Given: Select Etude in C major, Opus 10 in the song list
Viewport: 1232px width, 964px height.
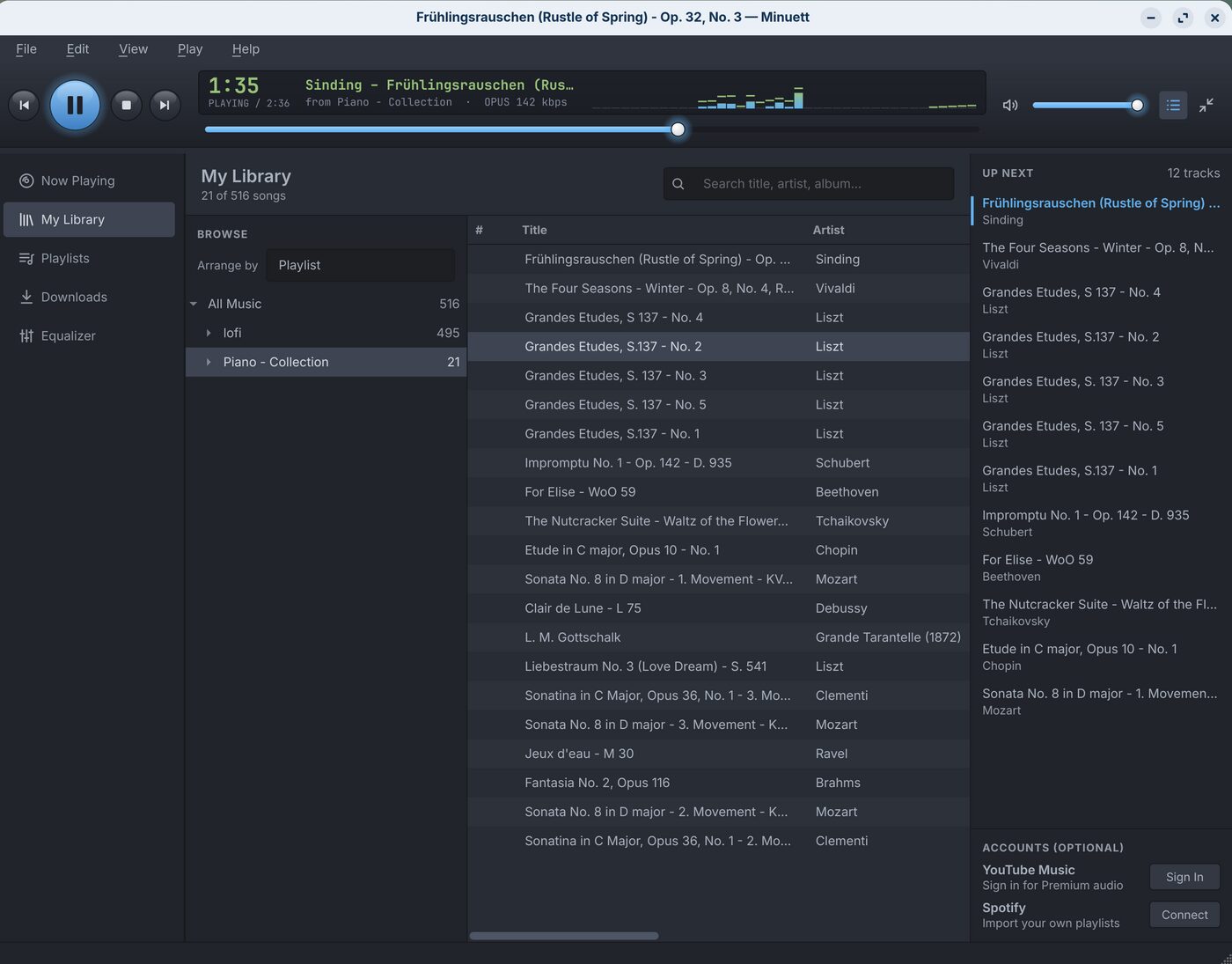Looking at the screenshot, I should 718,549.
